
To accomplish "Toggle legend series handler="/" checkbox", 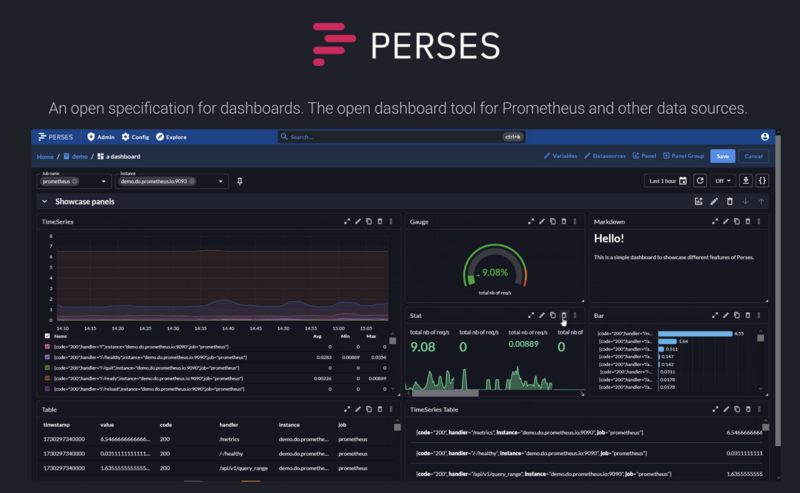I will [x=47, y=347].
